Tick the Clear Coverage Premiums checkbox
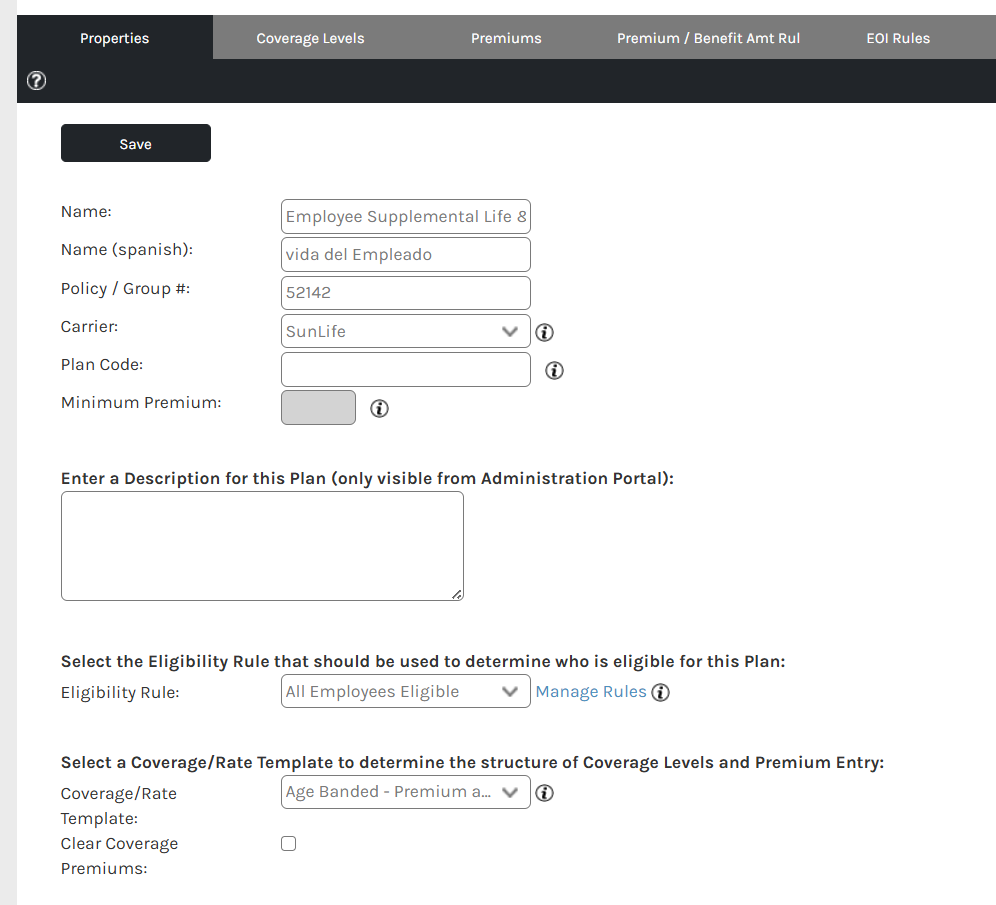Image resolution: width=996 pixels, height=905 pixels. tap(288, 843)
